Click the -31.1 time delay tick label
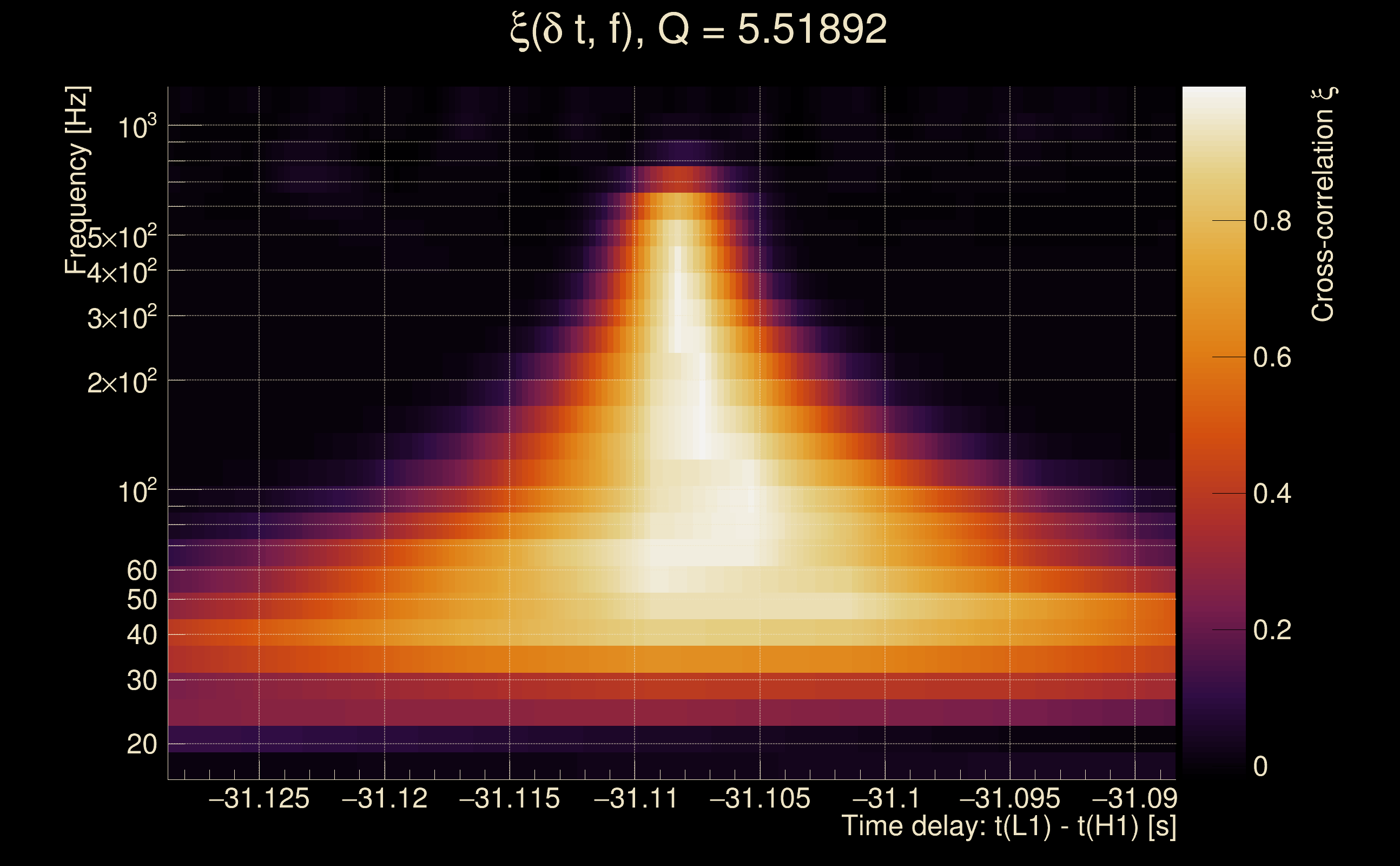Image resolution: width=1400 pixels, height=866 pixels. pos(885,799)
